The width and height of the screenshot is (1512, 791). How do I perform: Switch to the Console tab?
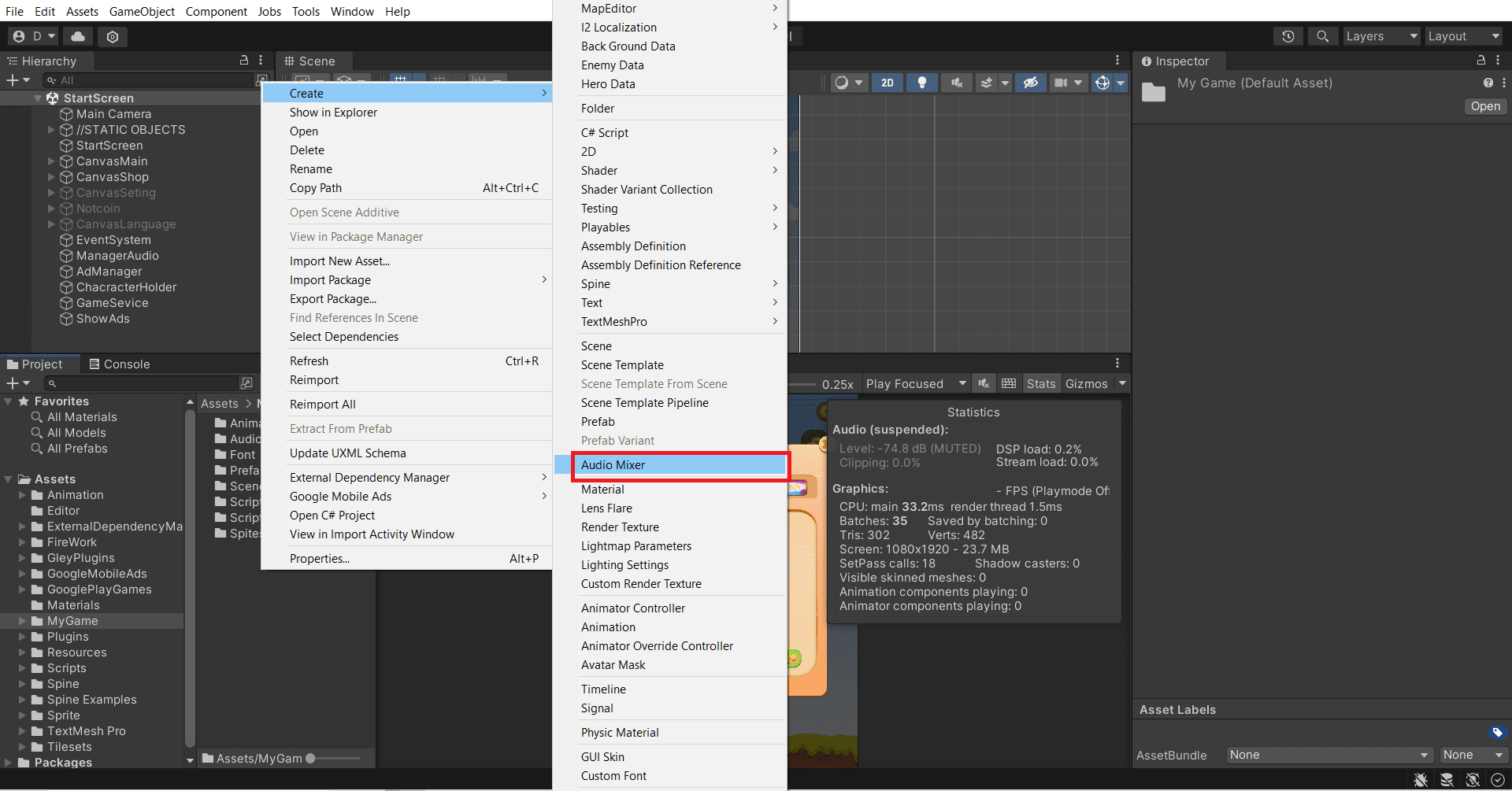(x=119, y=364)
